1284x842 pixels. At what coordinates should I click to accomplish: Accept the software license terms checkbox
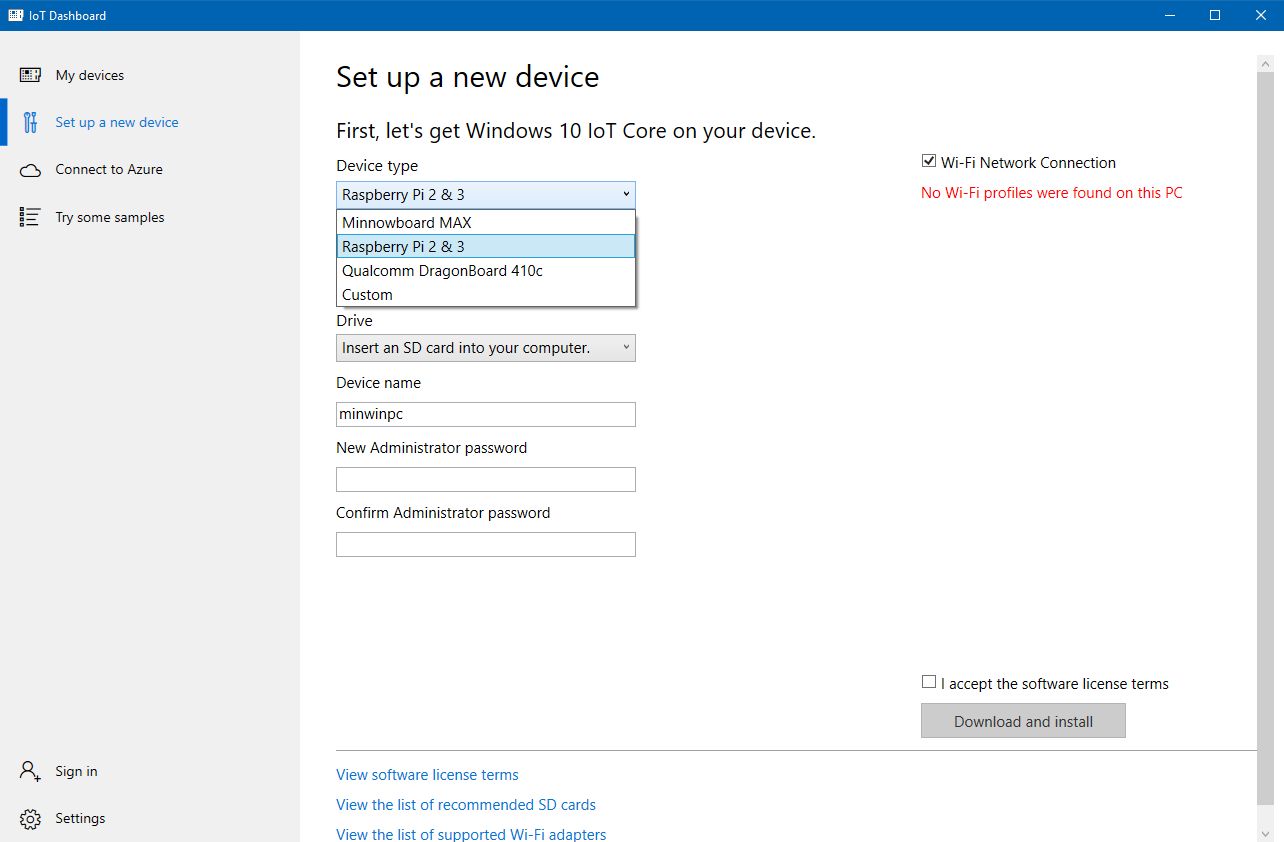(x=929, y=682)
